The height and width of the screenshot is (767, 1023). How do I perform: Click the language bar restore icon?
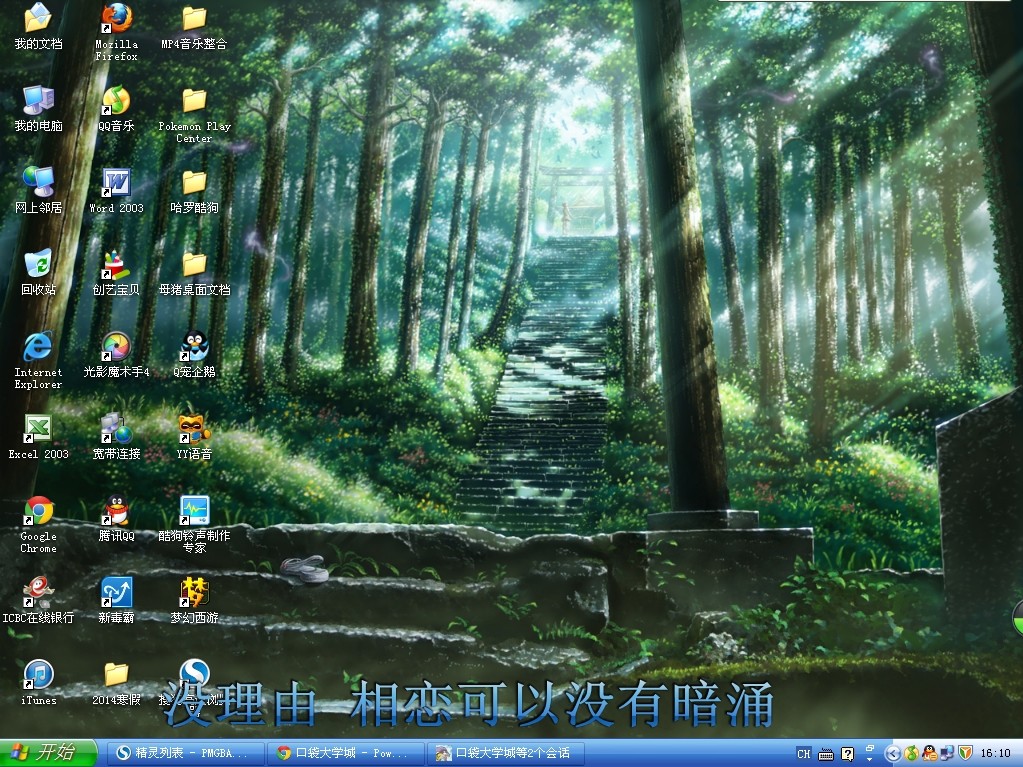(x=870, y=749)
